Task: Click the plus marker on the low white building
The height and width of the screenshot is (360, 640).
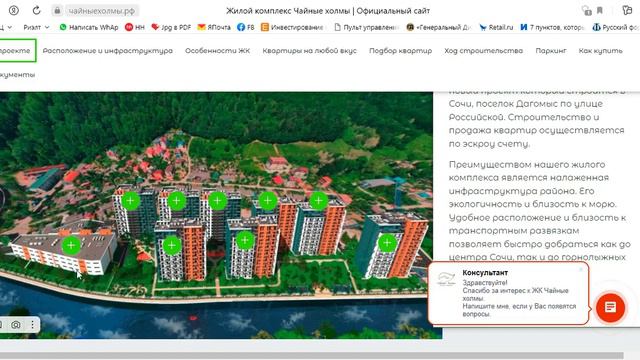Action: [x=71, y=245]
